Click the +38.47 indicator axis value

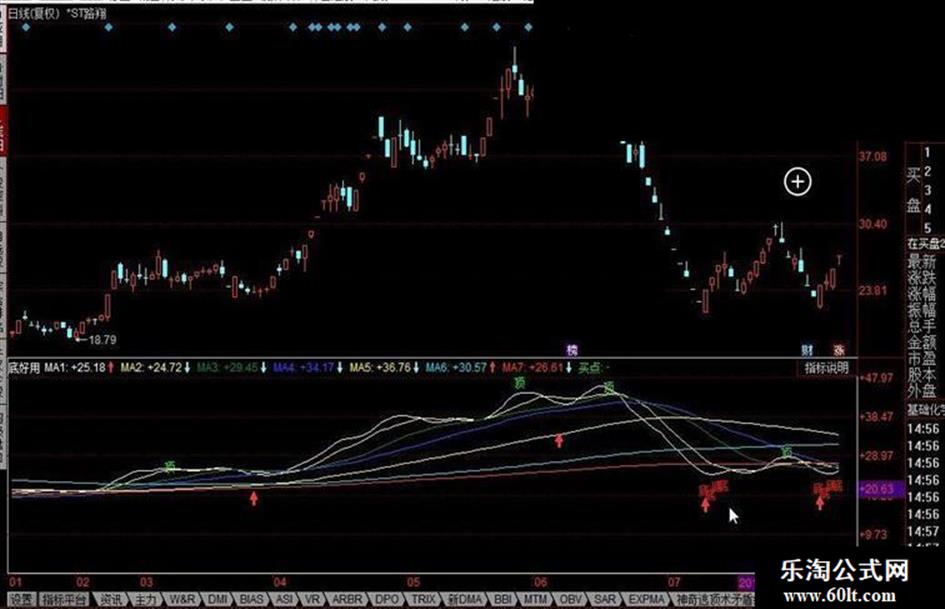coord(876,417)
